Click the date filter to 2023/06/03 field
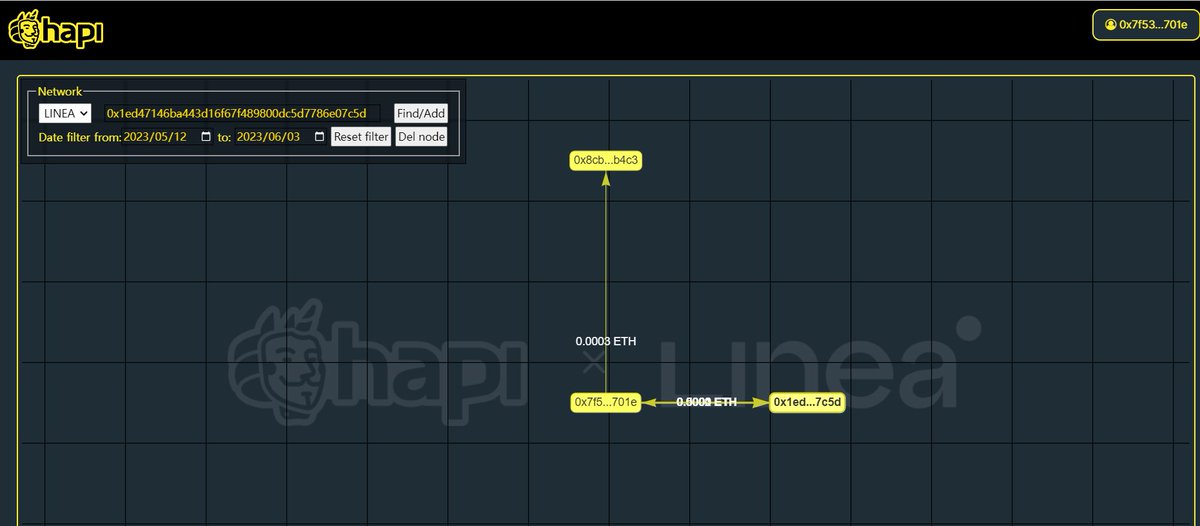The height and width of the screenshot is (526, 1200). tap(281, 137)
